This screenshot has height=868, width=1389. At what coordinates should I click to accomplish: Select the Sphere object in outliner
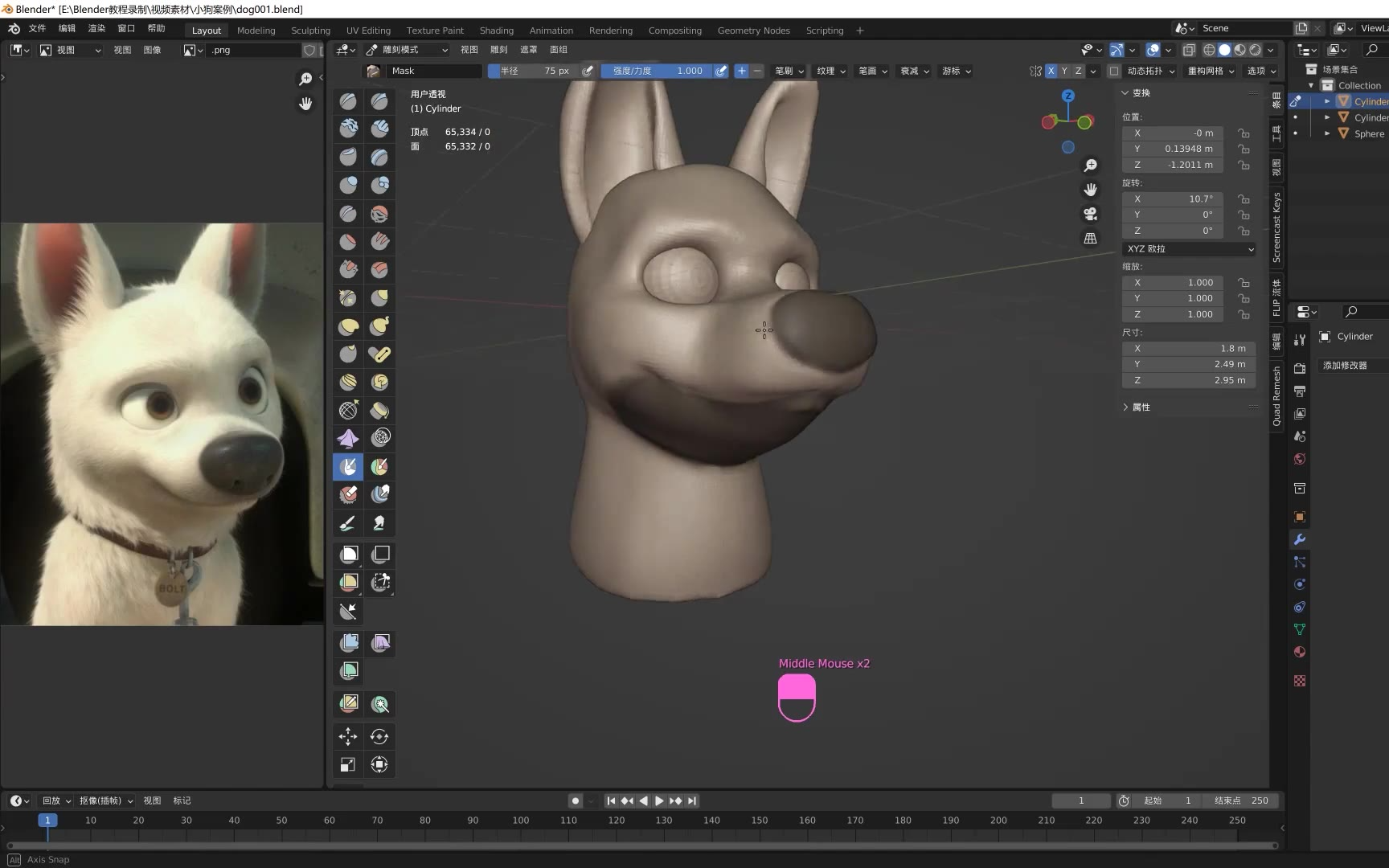tap(1369, 134)
